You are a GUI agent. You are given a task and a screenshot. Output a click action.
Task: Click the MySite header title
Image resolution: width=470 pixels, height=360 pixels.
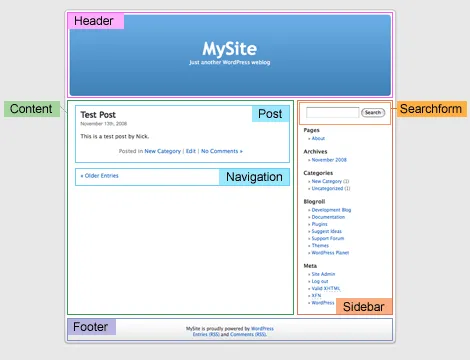tap(230, 49)
